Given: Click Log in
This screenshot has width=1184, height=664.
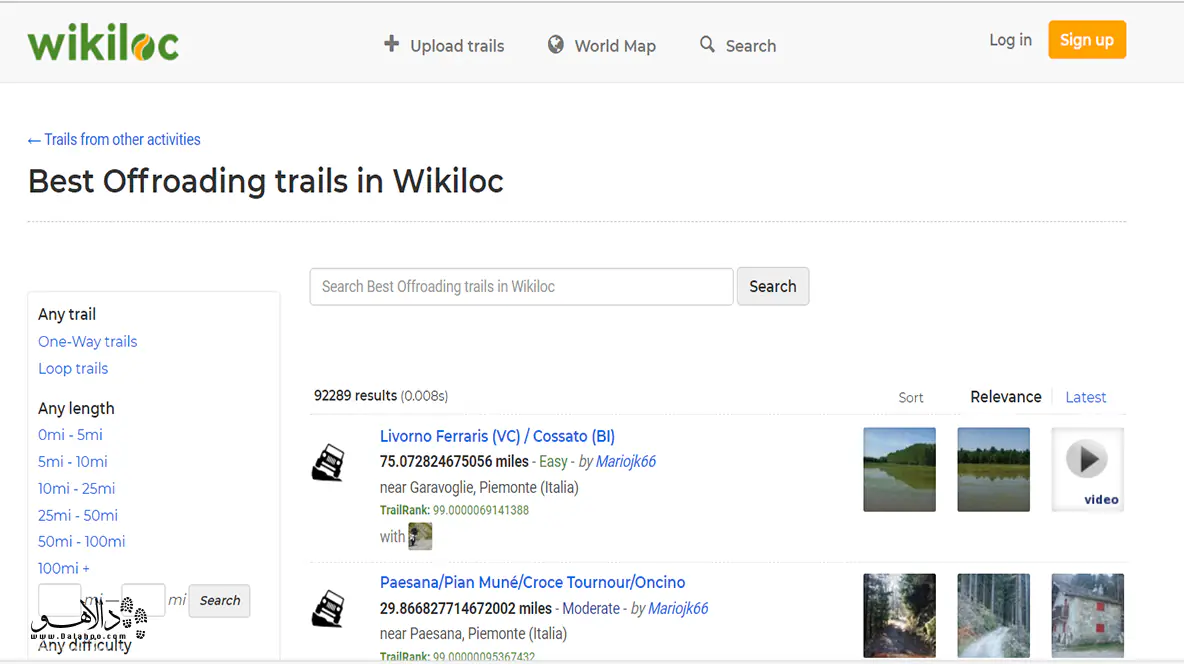Looking at the screenshot, I should click(1010, 40).
